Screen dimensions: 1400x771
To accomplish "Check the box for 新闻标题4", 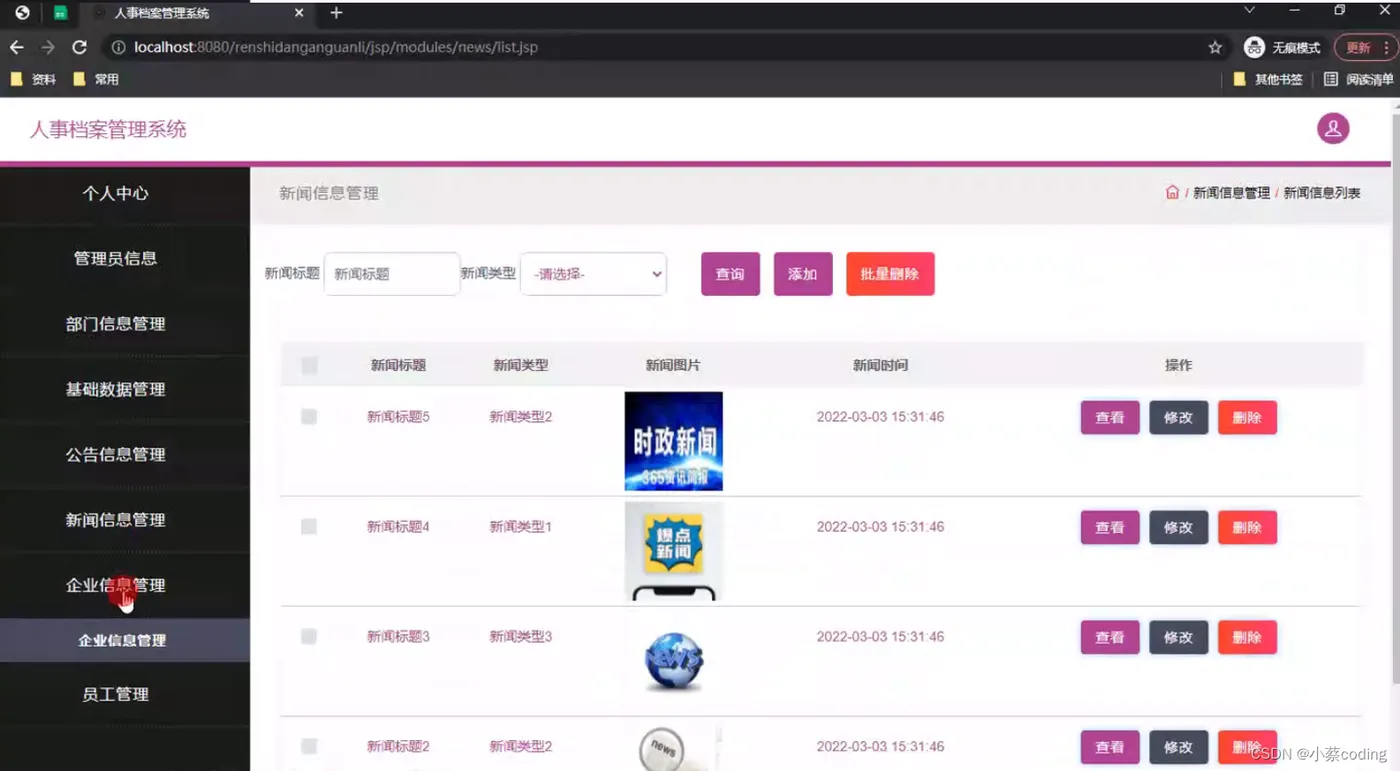I will [x=309, y=527].
